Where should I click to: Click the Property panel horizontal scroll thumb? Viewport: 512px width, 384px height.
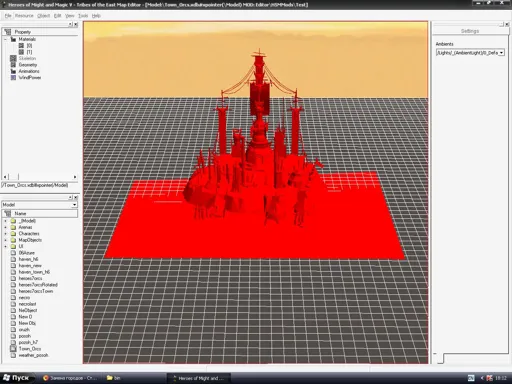pos(14,177)
